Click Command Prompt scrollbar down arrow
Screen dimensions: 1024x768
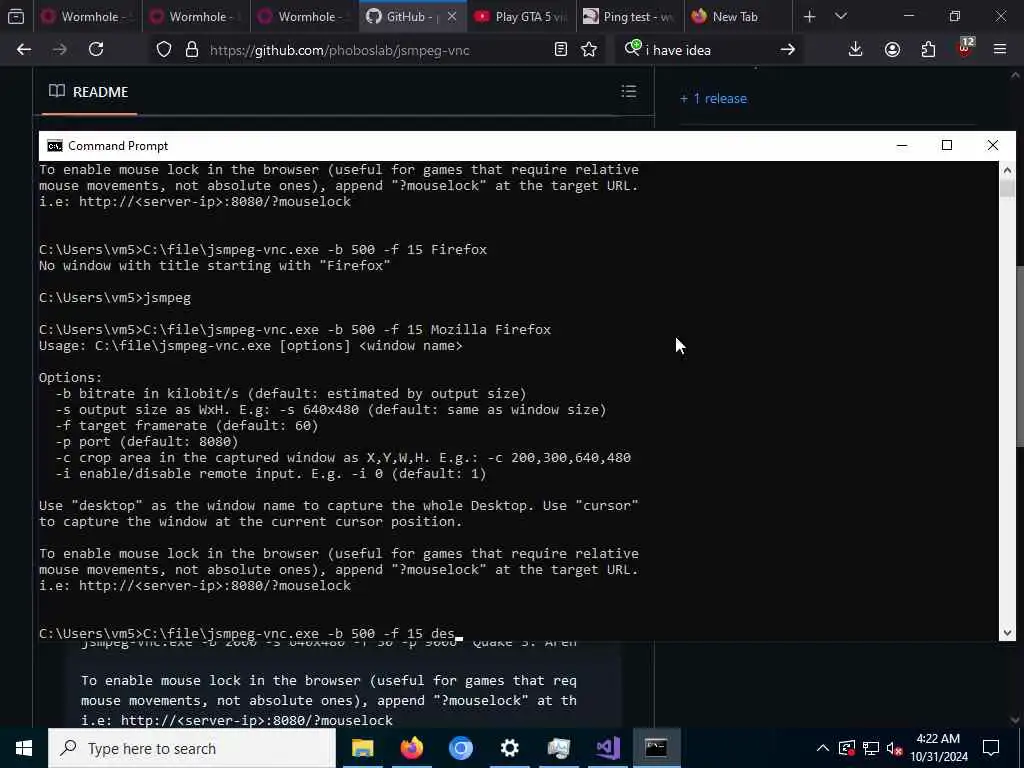[x=1007, y=632]
